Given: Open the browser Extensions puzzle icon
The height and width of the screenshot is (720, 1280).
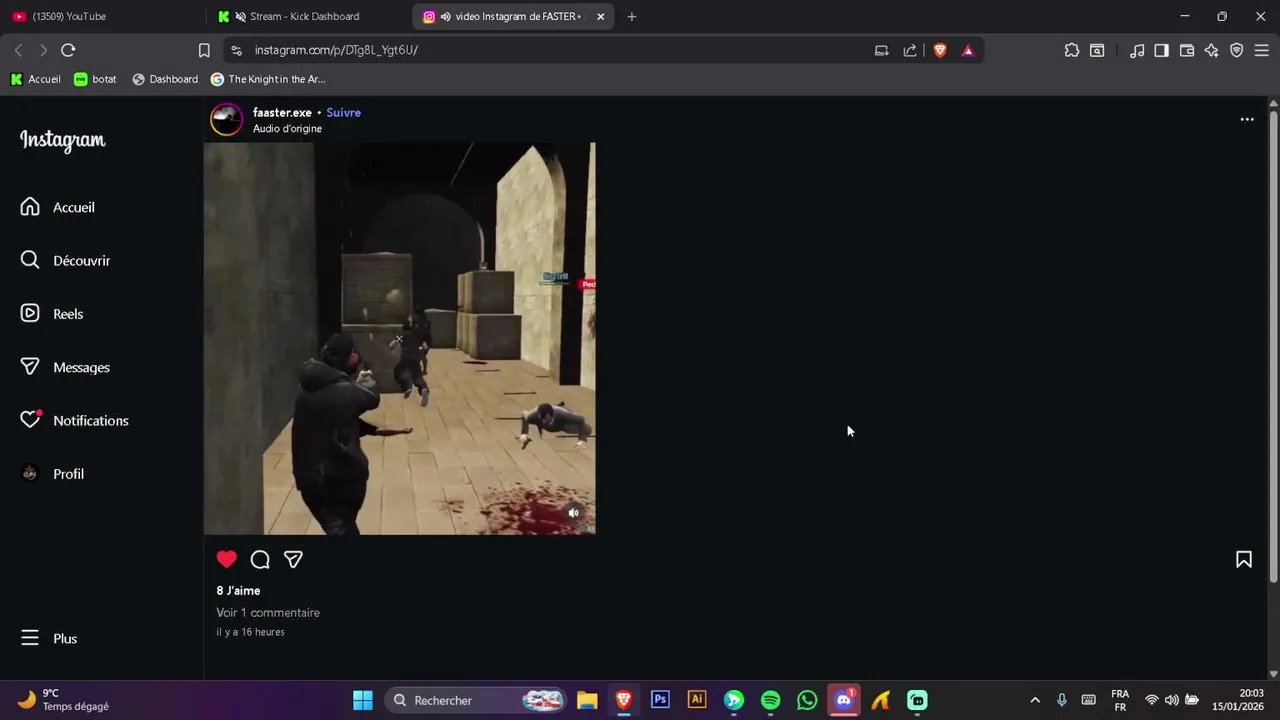Looking at the screenshot, I should coord(1072,50).
